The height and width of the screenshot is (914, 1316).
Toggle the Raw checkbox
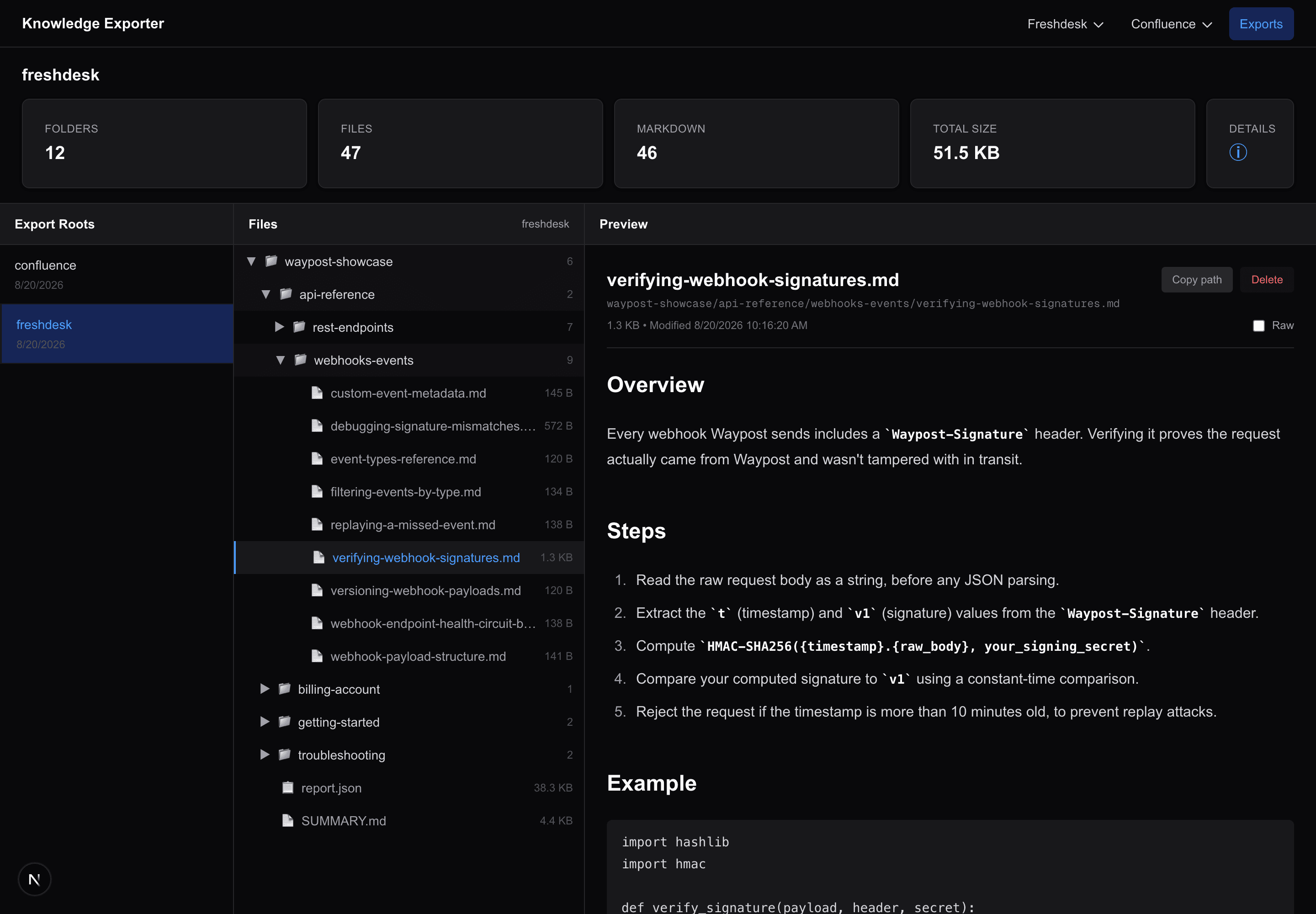coord(1258,326)
